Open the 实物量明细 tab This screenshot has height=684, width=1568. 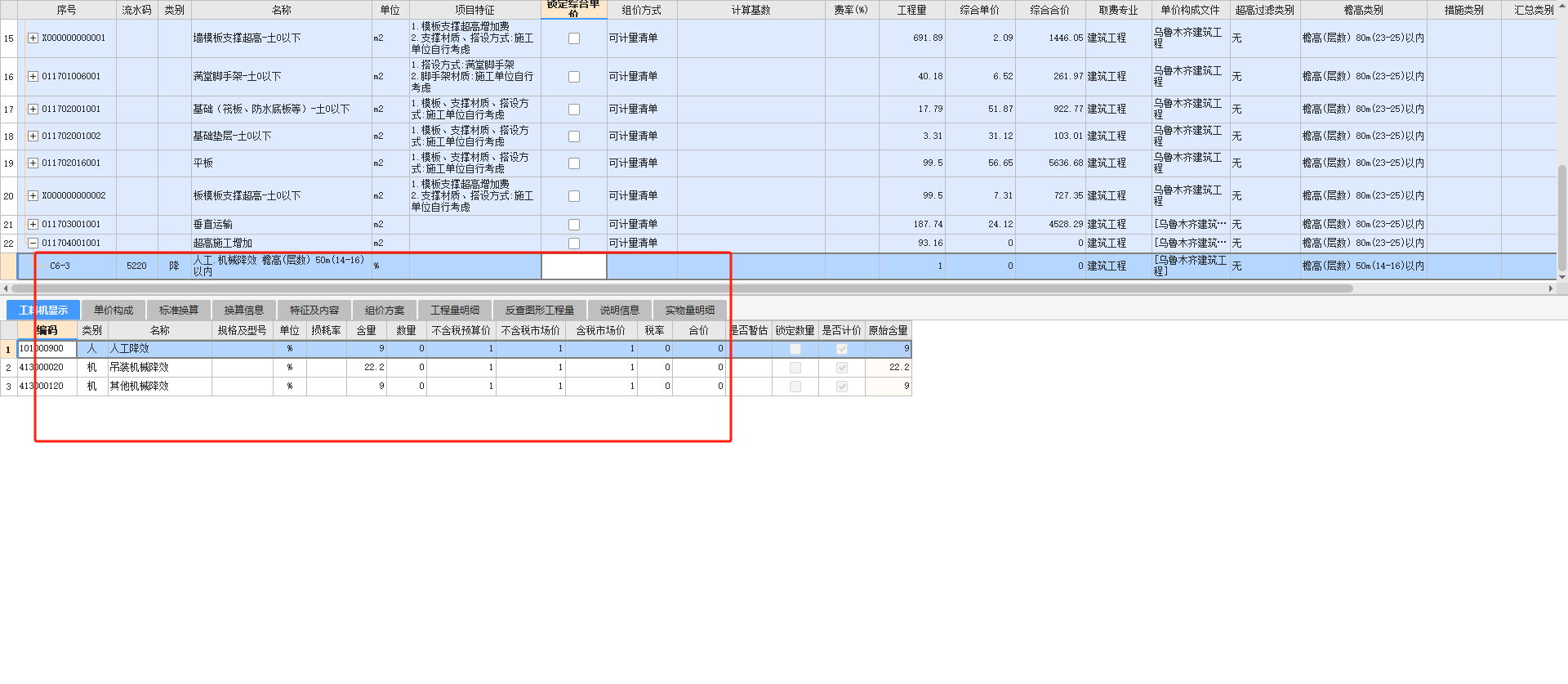690,311
